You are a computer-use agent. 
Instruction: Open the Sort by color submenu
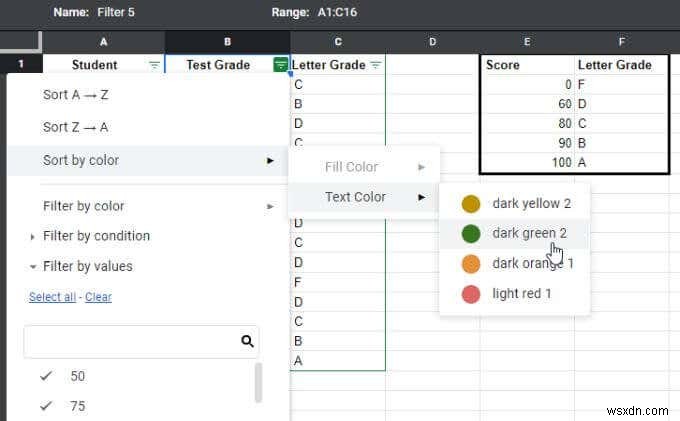tap(147, 160)
